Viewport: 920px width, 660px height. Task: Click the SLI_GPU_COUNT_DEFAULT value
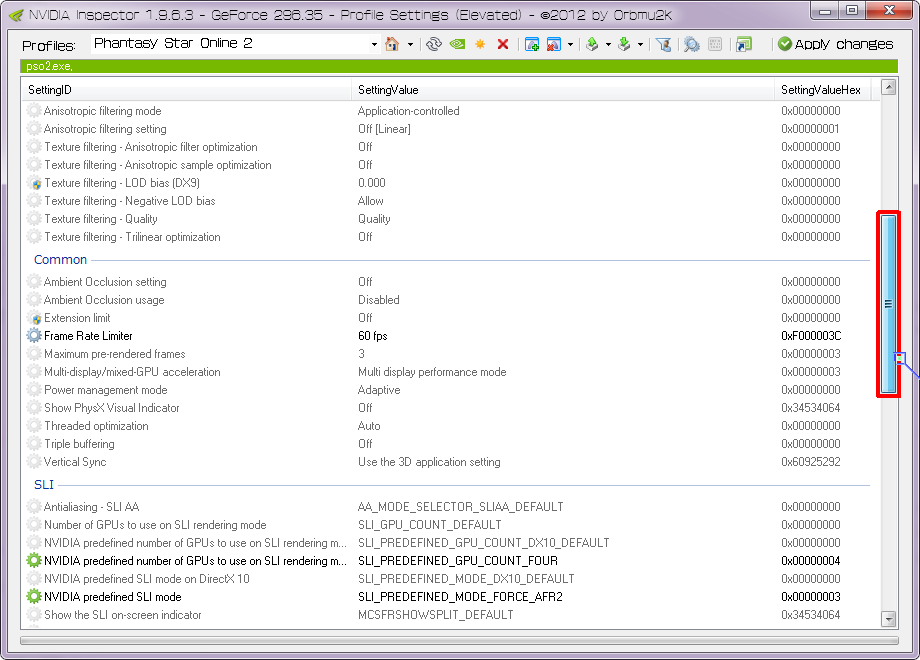[x=429, y=524]
